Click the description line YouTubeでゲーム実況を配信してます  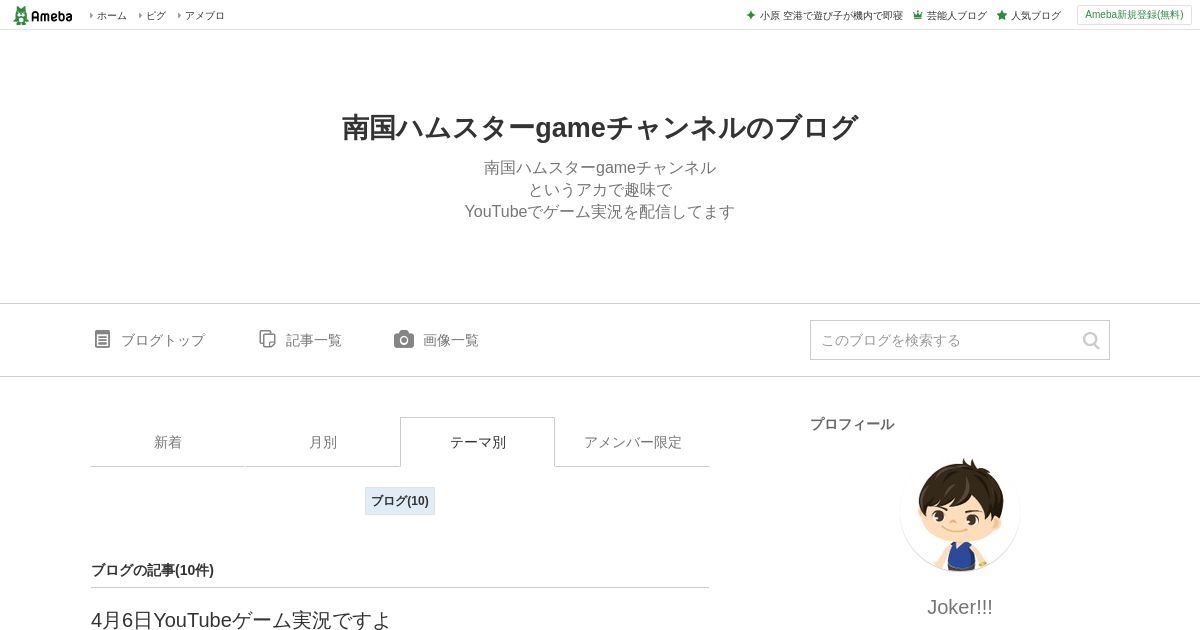coord(600,212)
